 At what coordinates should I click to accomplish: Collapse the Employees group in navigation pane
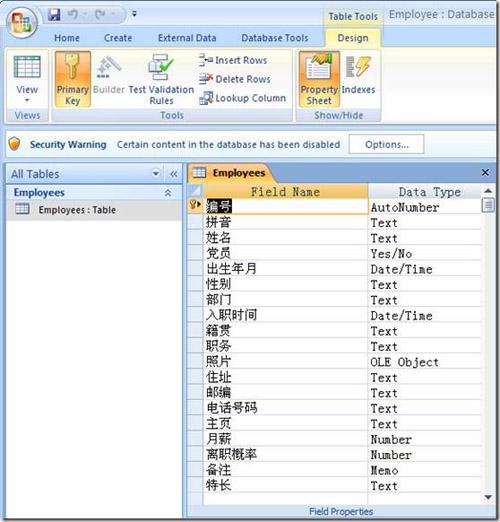click(168, 193)
